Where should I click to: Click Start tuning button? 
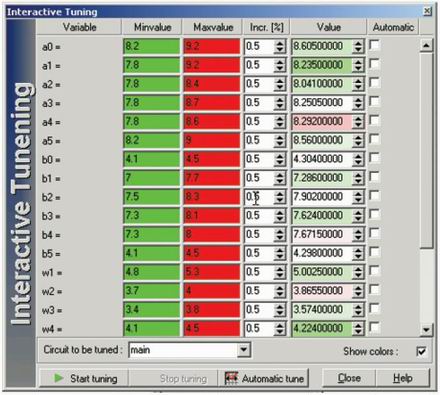[x=84, y=378]
